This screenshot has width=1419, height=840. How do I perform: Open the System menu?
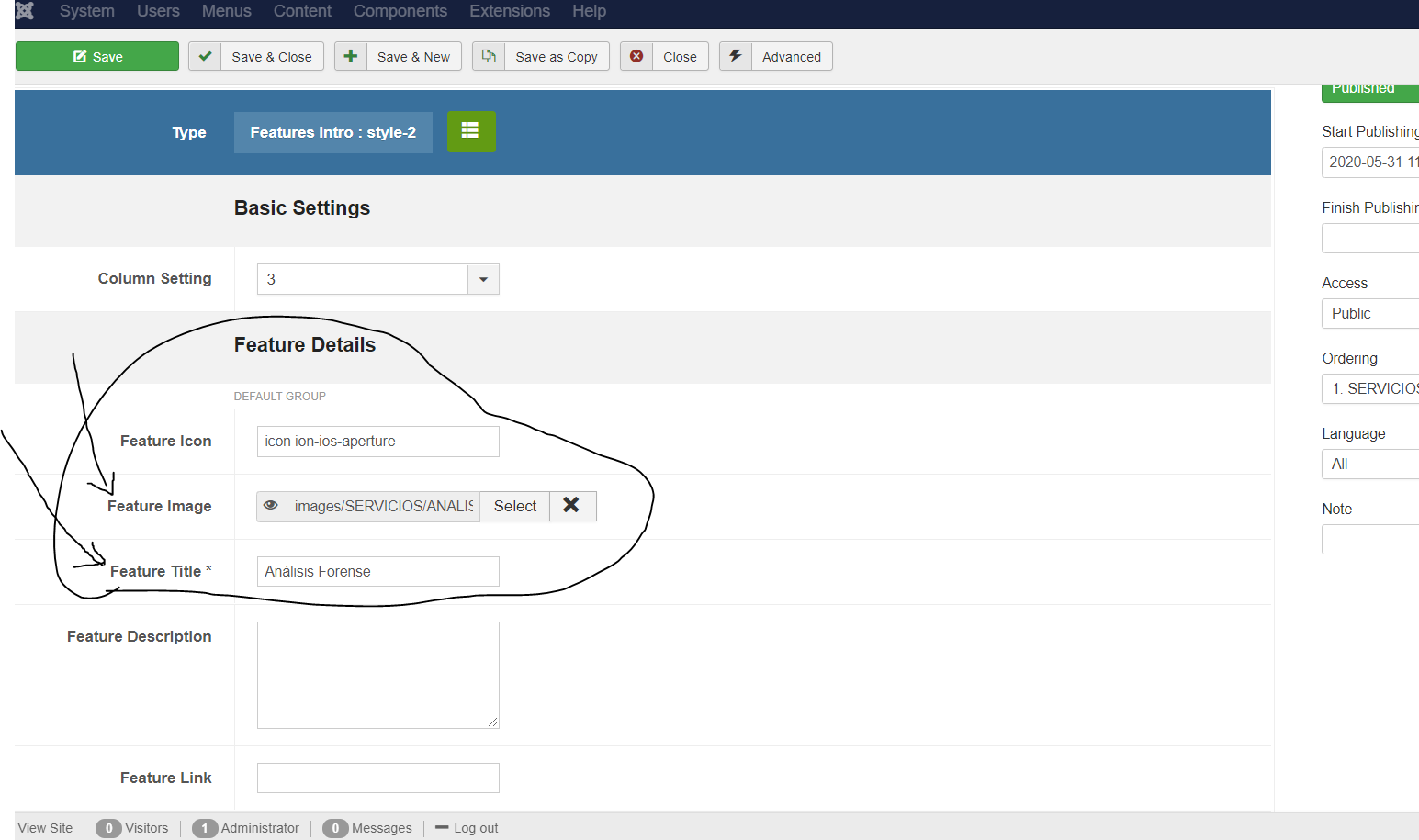point(87,11)
